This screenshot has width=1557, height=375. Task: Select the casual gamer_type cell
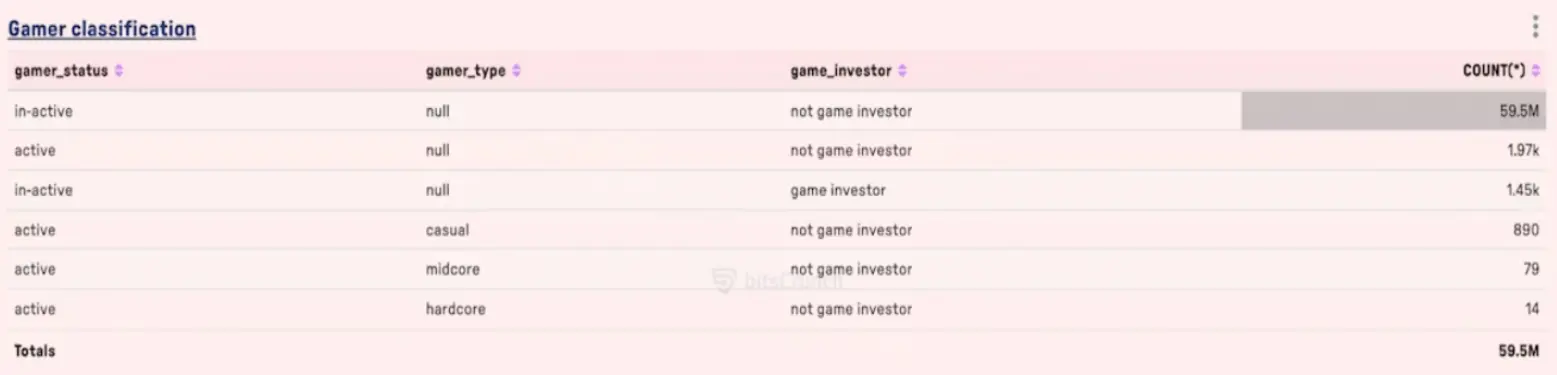447,230
